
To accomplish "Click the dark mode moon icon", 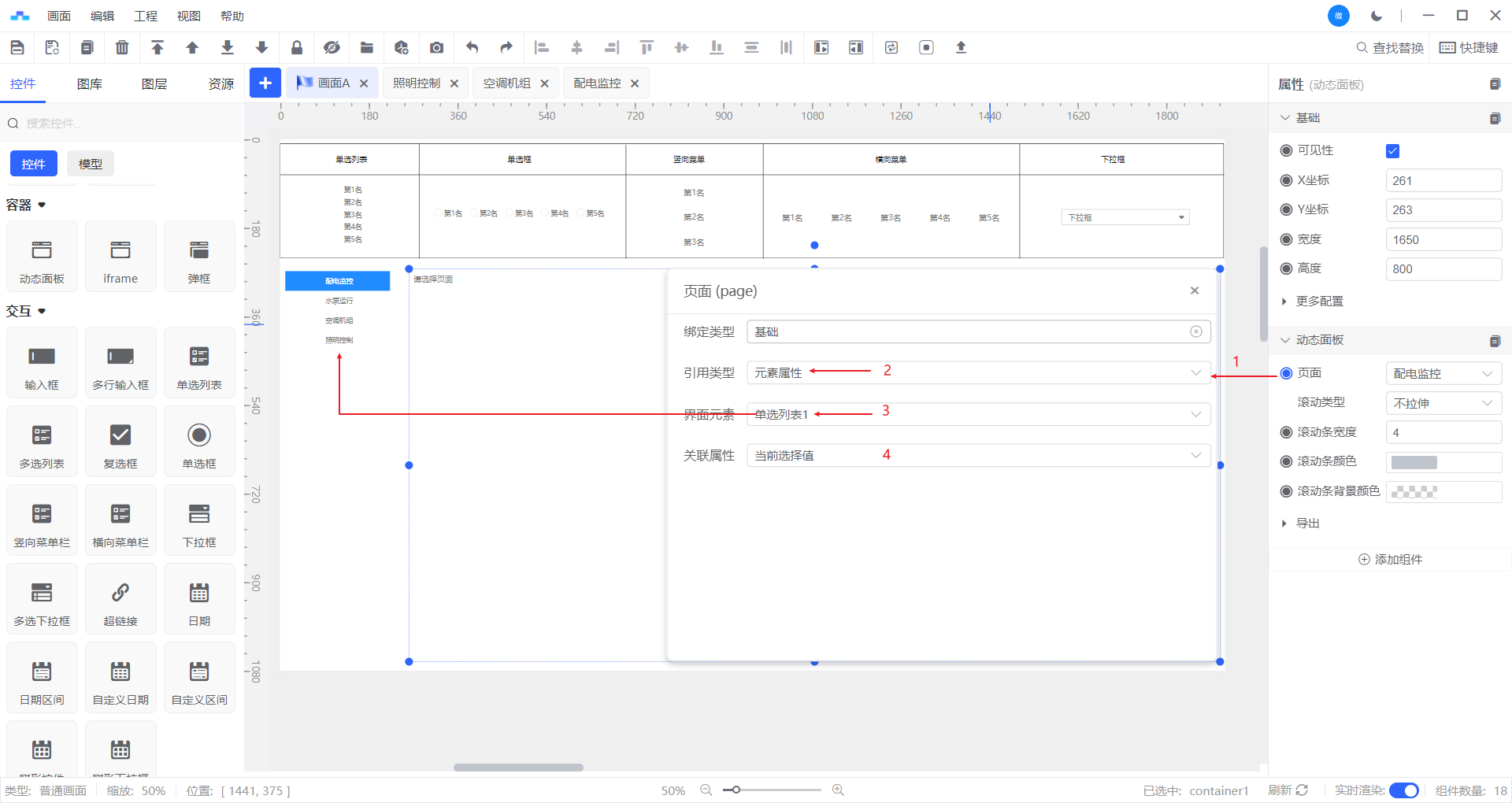I will [x=1377, y=16].
